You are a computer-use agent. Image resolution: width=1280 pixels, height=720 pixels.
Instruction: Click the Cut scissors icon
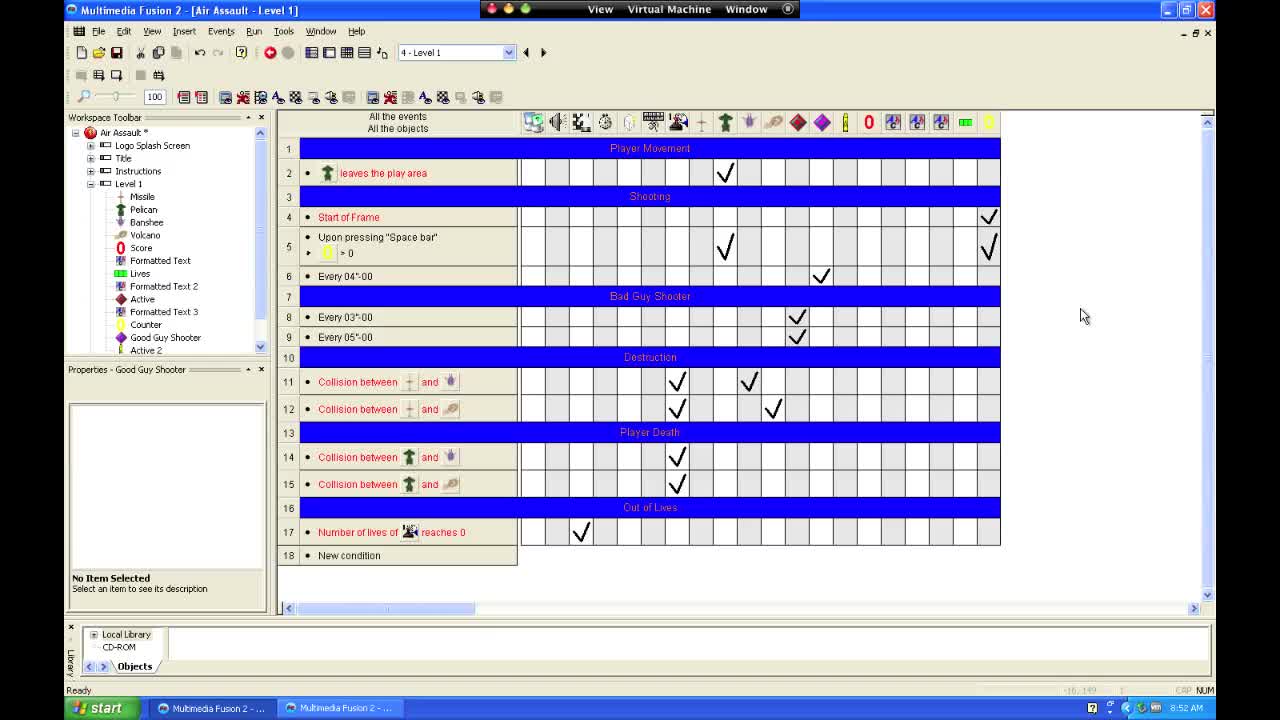pyautogui.click(x=140, y=53)
